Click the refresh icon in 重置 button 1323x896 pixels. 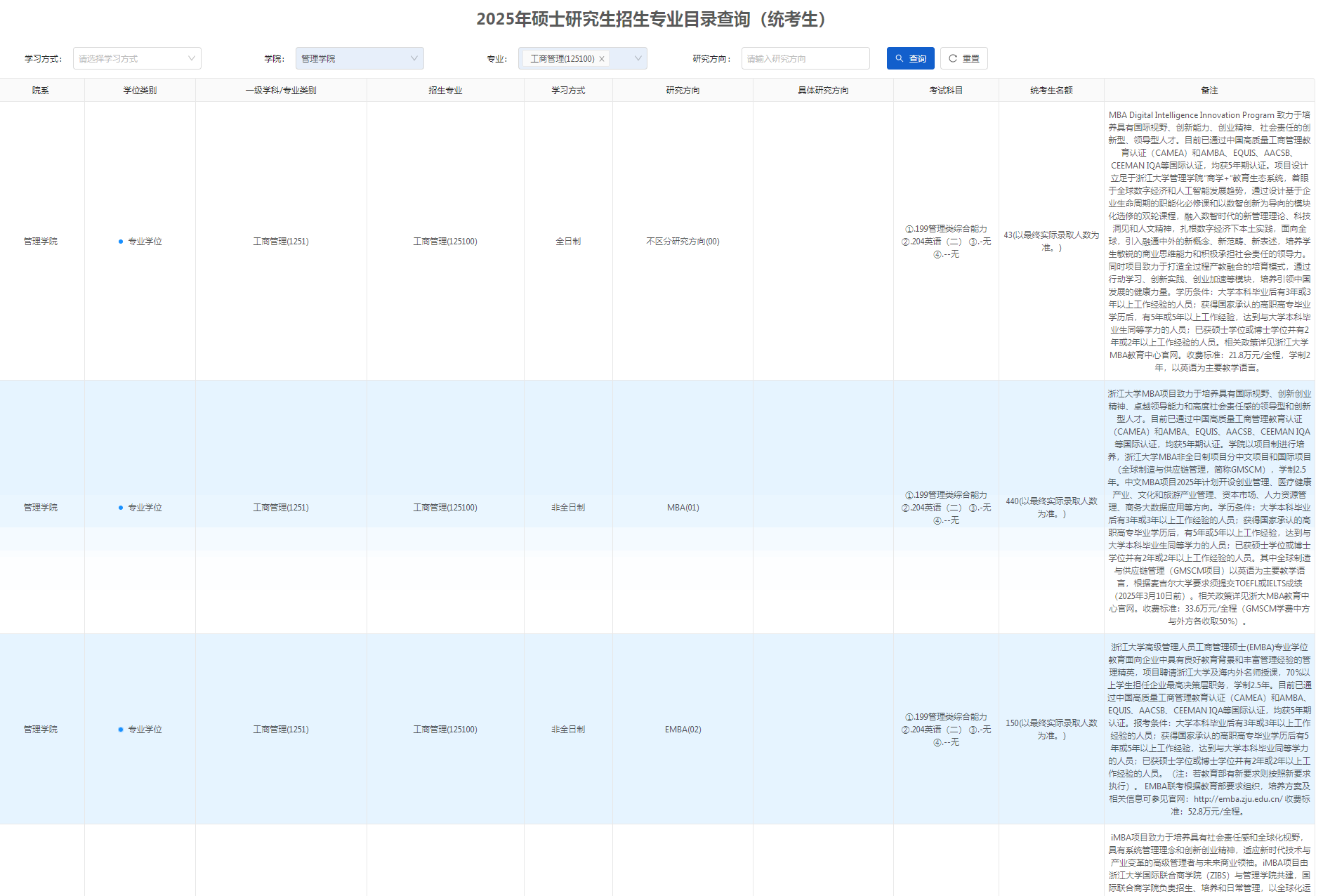953,58
